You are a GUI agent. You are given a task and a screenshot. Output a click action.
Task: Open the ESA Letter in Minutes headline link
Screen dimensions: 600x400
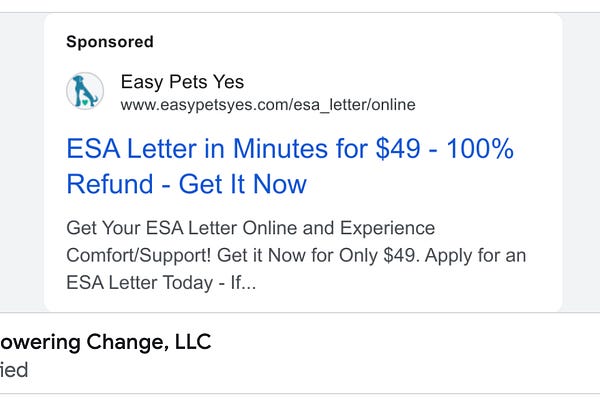click(x=290, y=166)
